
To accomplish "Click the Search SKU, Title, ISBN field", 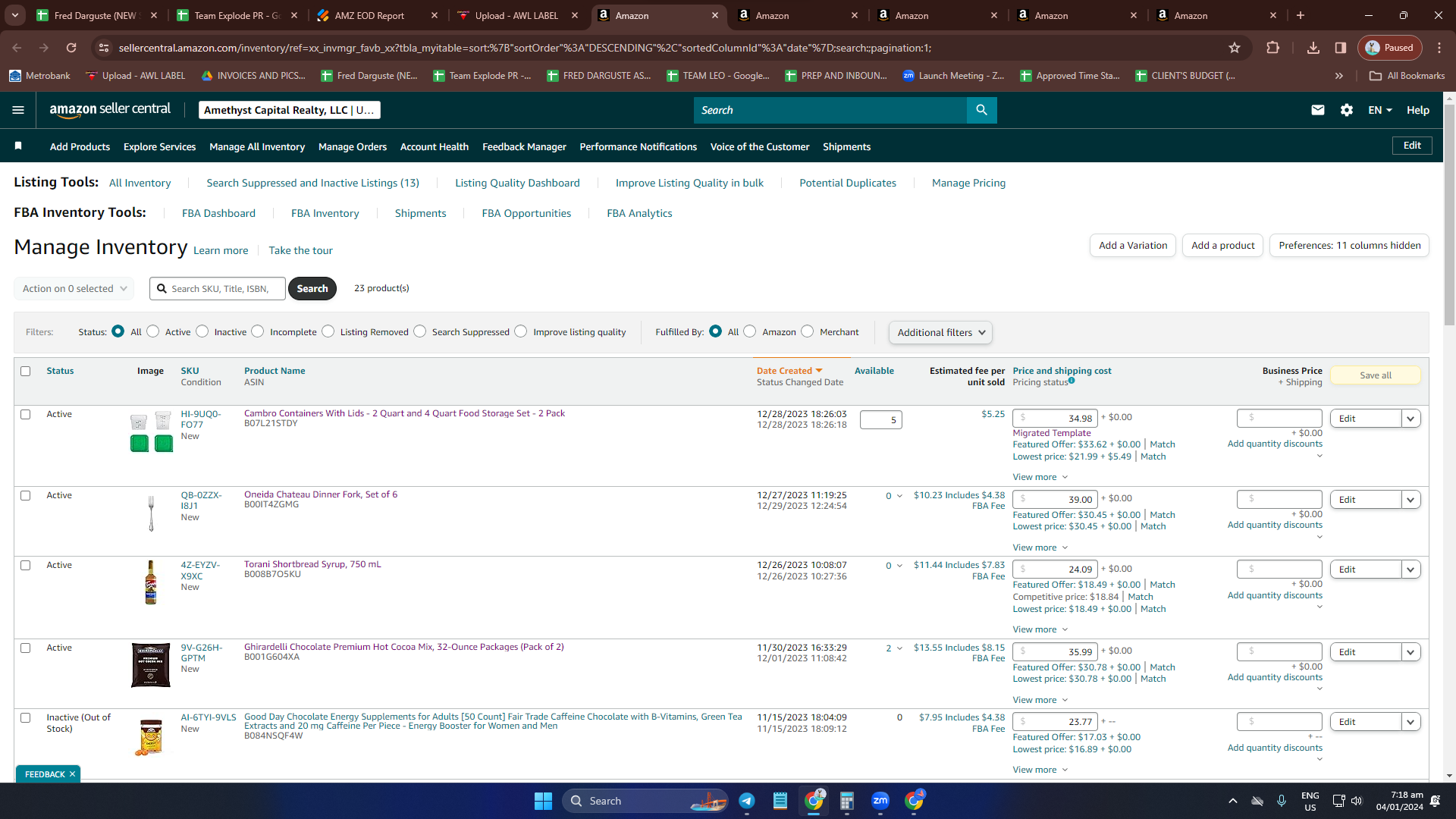I will coord(218,288).
